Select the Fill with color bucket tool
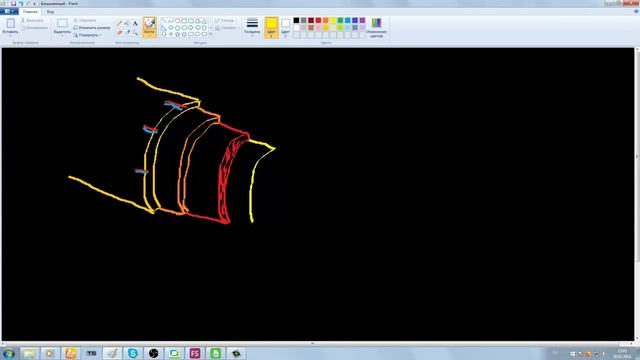 (x=127, y=24)
